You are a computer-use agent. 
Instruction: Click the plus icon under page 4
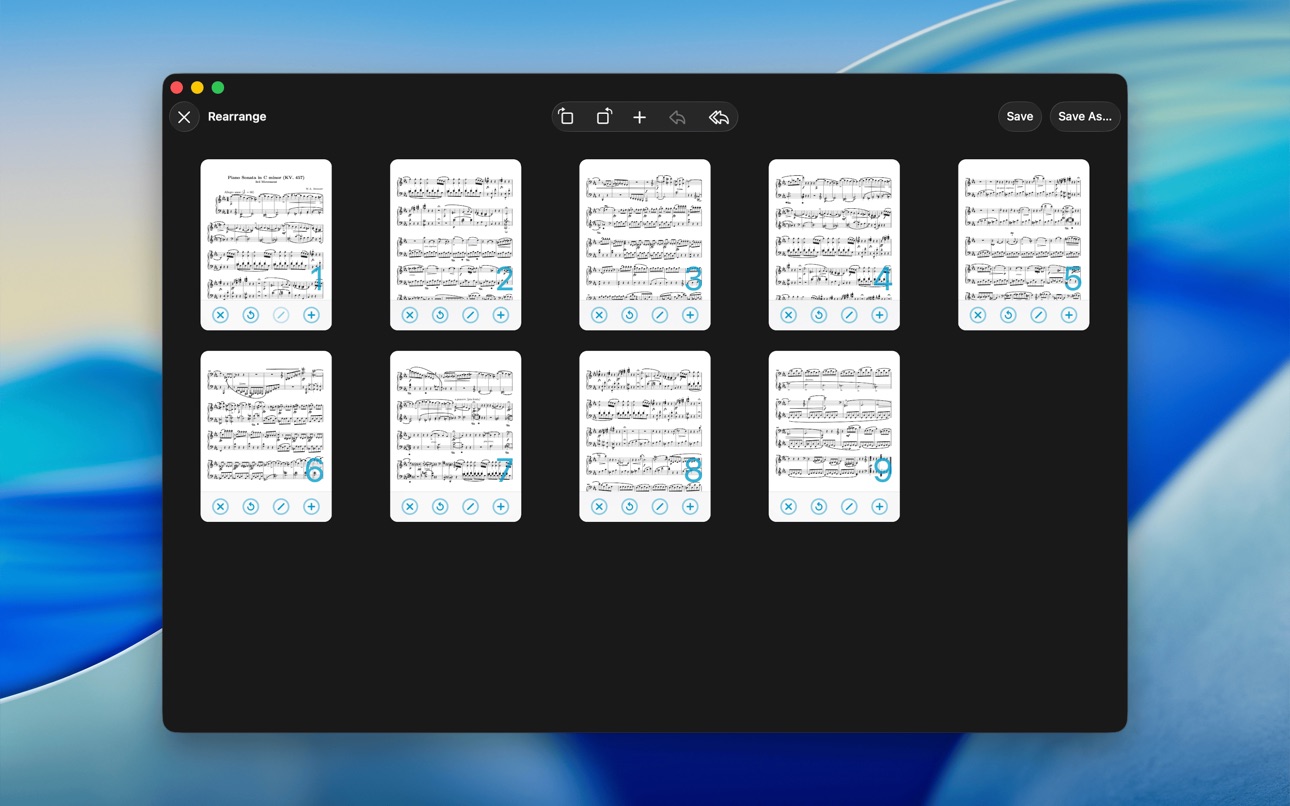(x=880, y=315)
